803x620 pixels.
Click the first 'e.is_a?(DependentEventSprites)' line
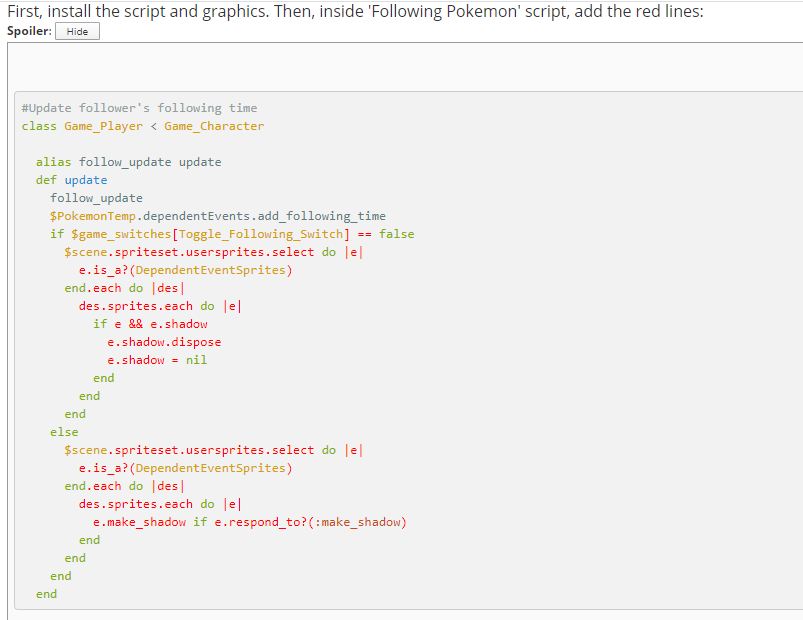coord(185,270)
